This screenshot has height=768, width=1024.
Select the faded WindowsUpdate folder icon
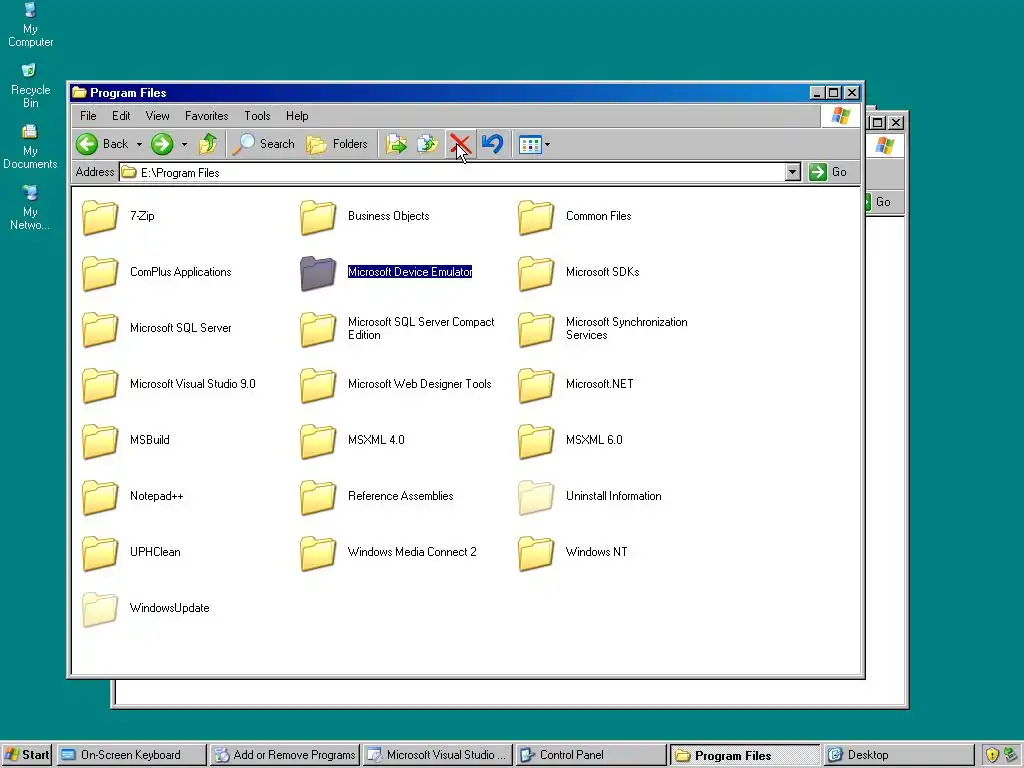100,609
